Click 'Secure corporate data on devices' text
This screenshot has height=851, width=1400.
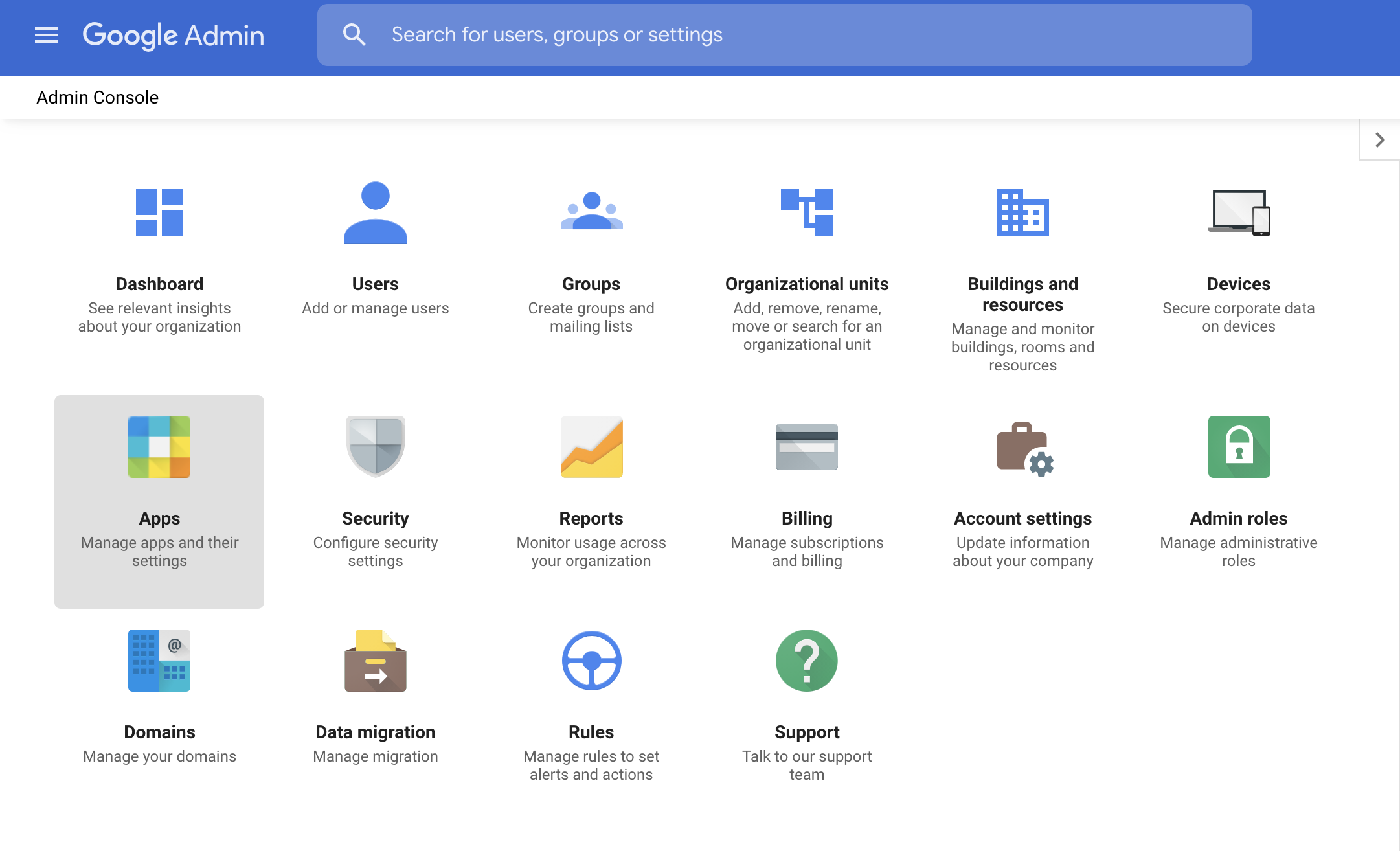pos(1239,317)
